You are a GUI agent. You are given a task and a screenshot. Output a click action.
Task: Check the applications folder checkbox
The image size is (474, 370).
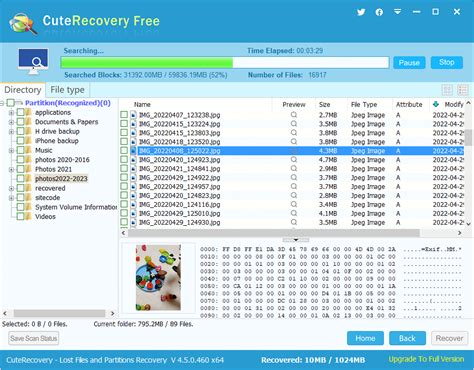20,112
